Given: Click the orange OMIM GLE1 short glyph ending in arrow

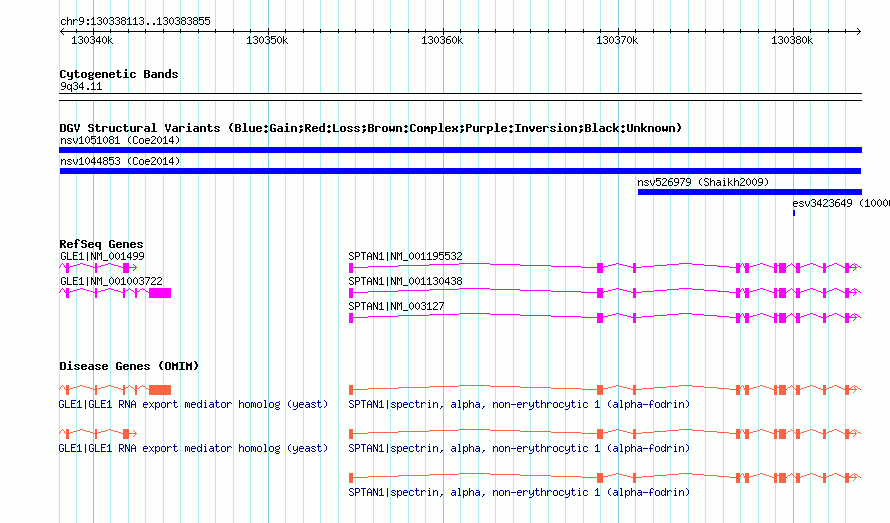Looking at the screenshot, I should pyautogui.click(x=98, y=434).
